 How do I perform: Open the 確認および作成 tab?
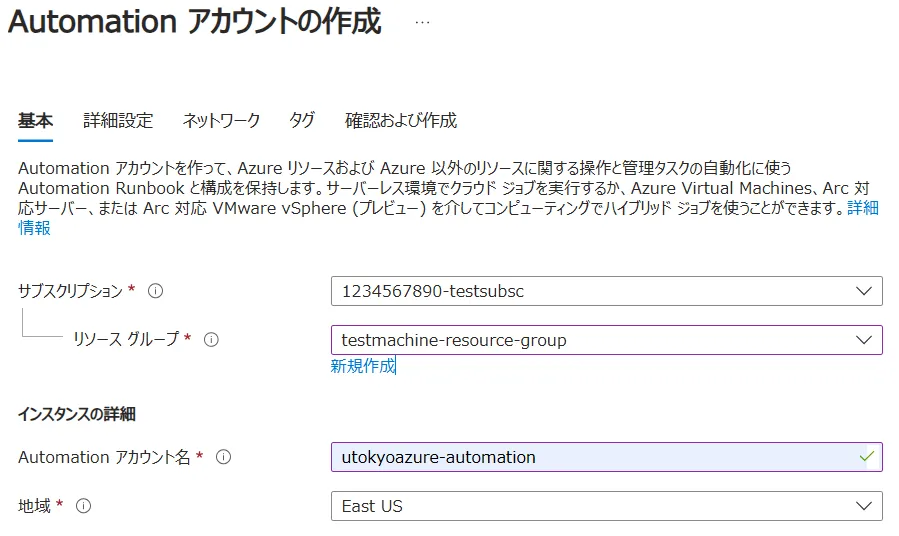pyautogui.click(x=400, y=120)
